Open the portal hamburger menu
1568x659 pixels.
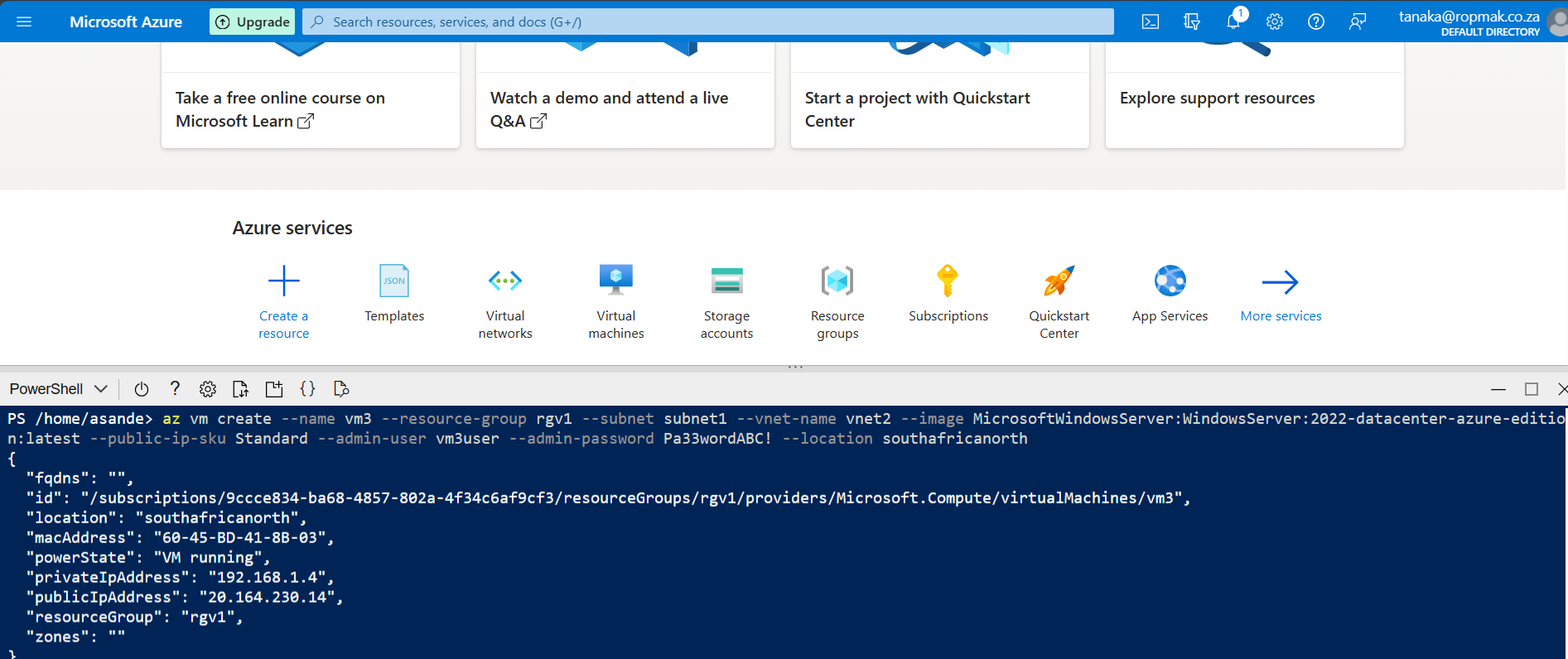click(x=24, y=22)
